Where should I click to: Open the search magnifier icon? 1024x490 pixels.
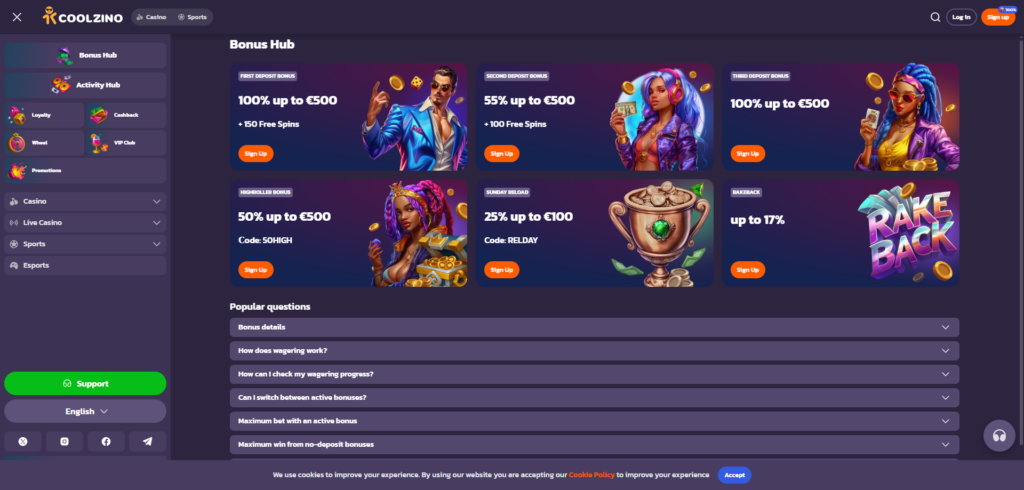tap(935, 17)
